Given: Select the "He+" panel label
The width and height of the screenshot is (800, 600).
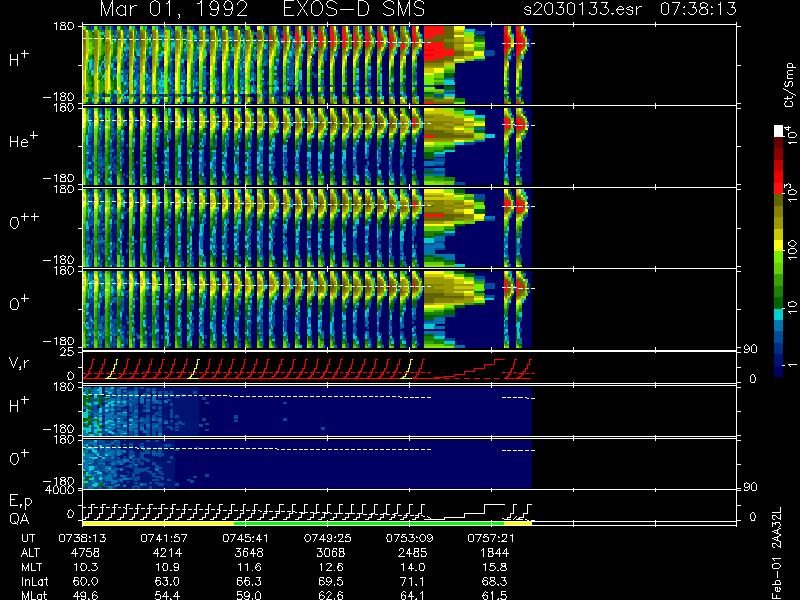Looking at the screenshot, I should pyautogui.click(x=22, y=140).
